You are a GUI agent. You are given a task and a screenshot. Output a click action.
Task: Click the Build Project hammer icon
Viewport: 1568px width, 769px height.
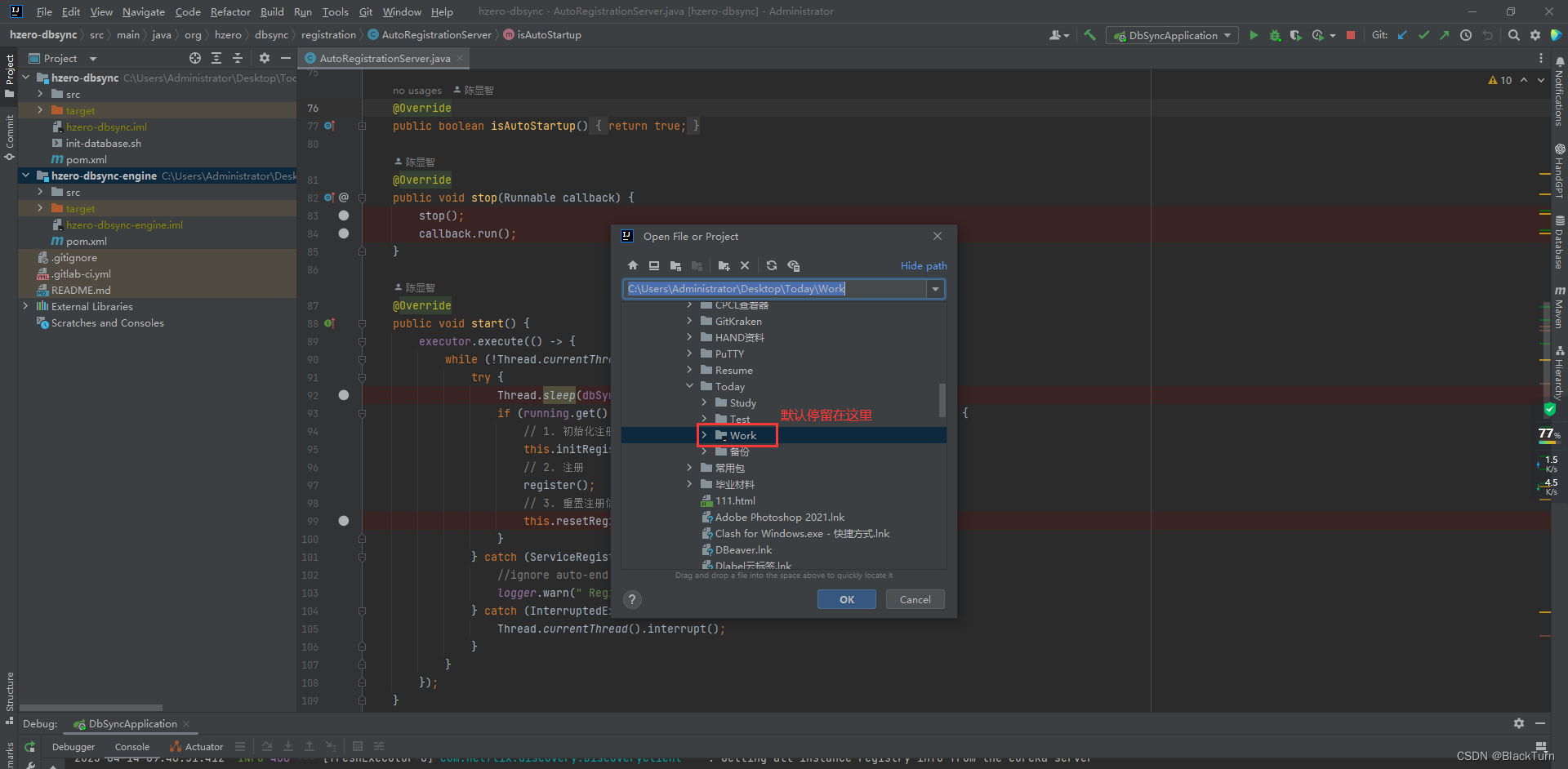(1089, 35)
